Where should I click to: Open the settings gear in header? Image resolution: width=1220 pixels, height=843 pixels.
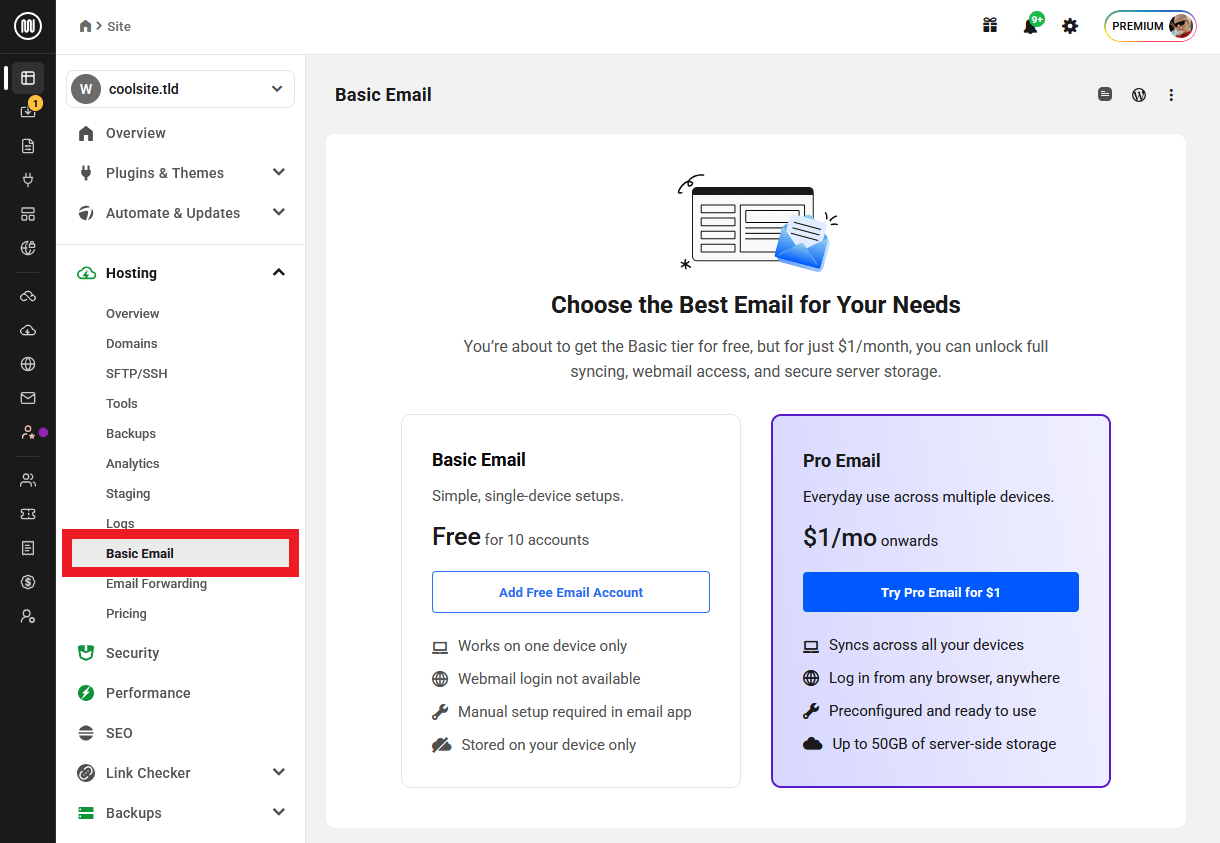point(1070,26)
